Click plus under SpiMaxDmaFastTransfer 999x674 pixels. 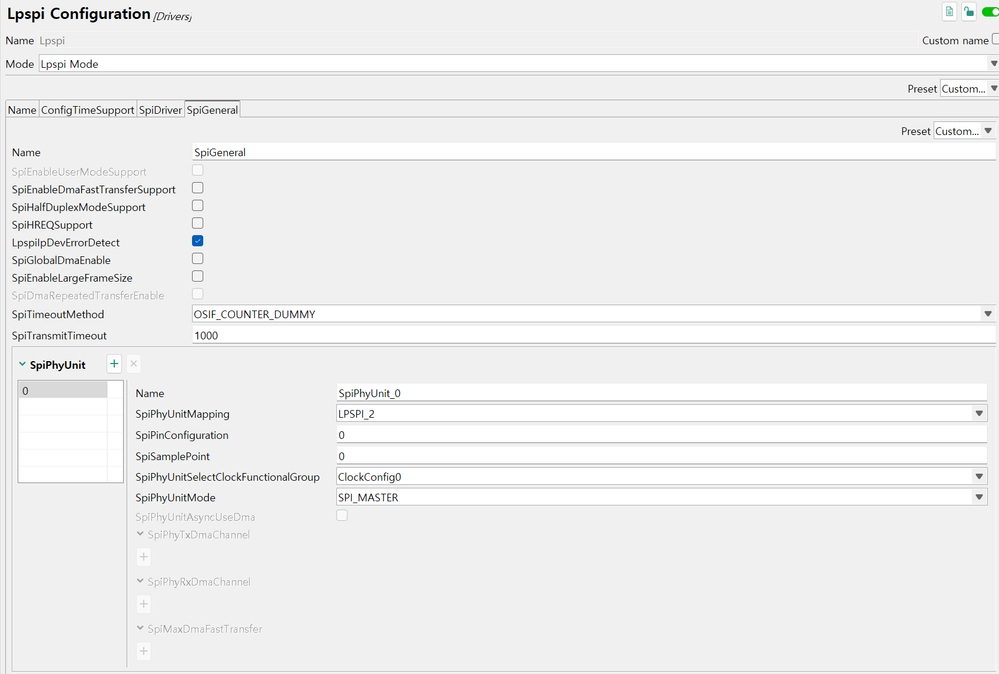(144, 651)
